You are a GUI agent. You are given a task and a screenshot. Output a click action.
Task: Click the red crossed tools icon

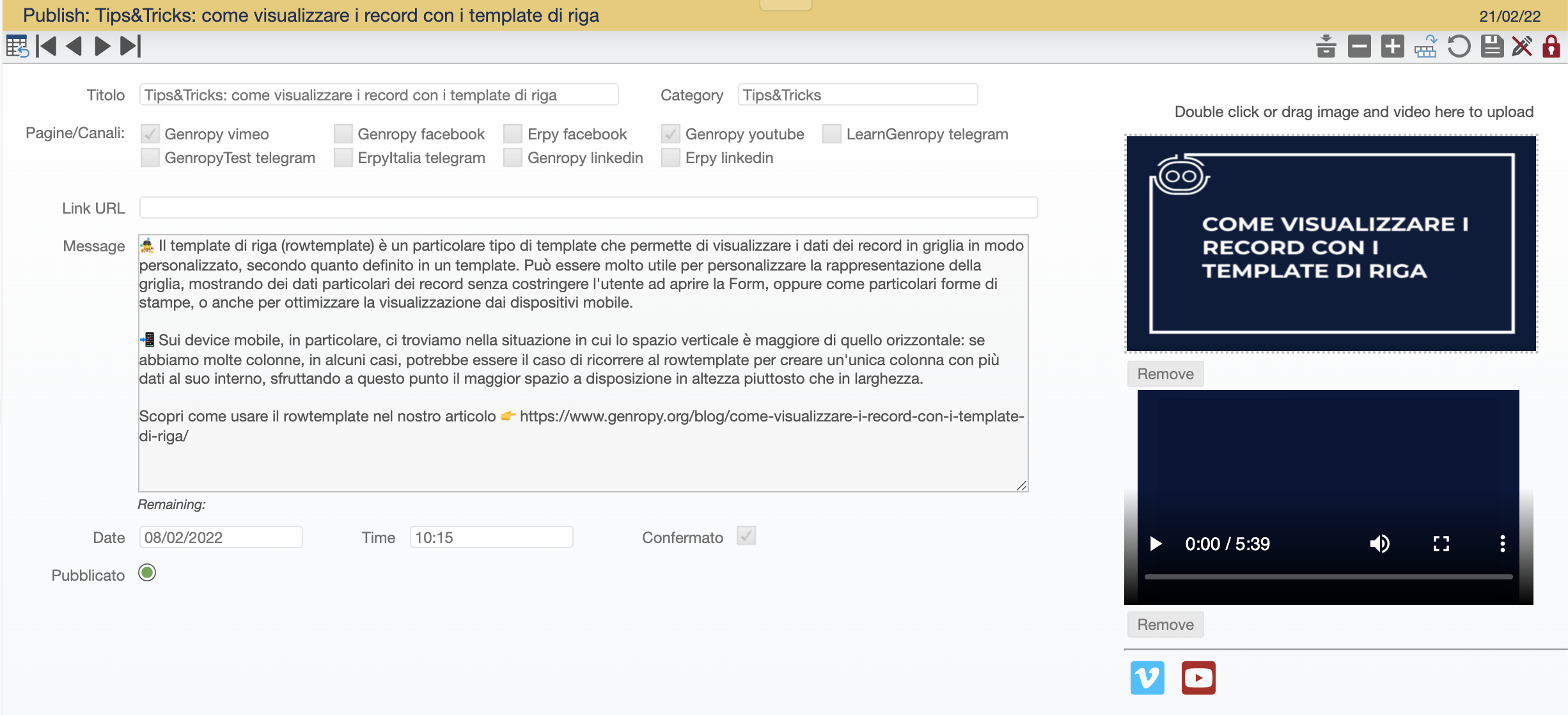1522,46
